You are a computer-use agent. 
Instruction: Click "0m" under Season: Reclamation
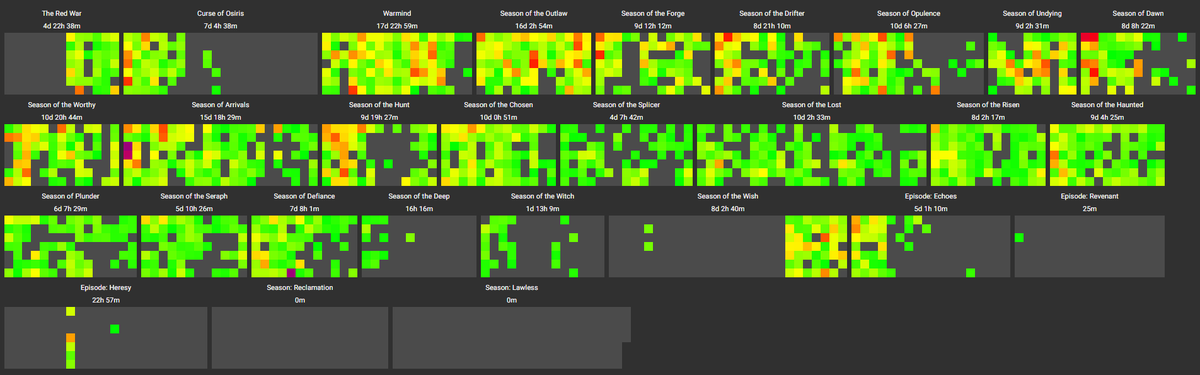pyautogui.click(x=301, y=300)
